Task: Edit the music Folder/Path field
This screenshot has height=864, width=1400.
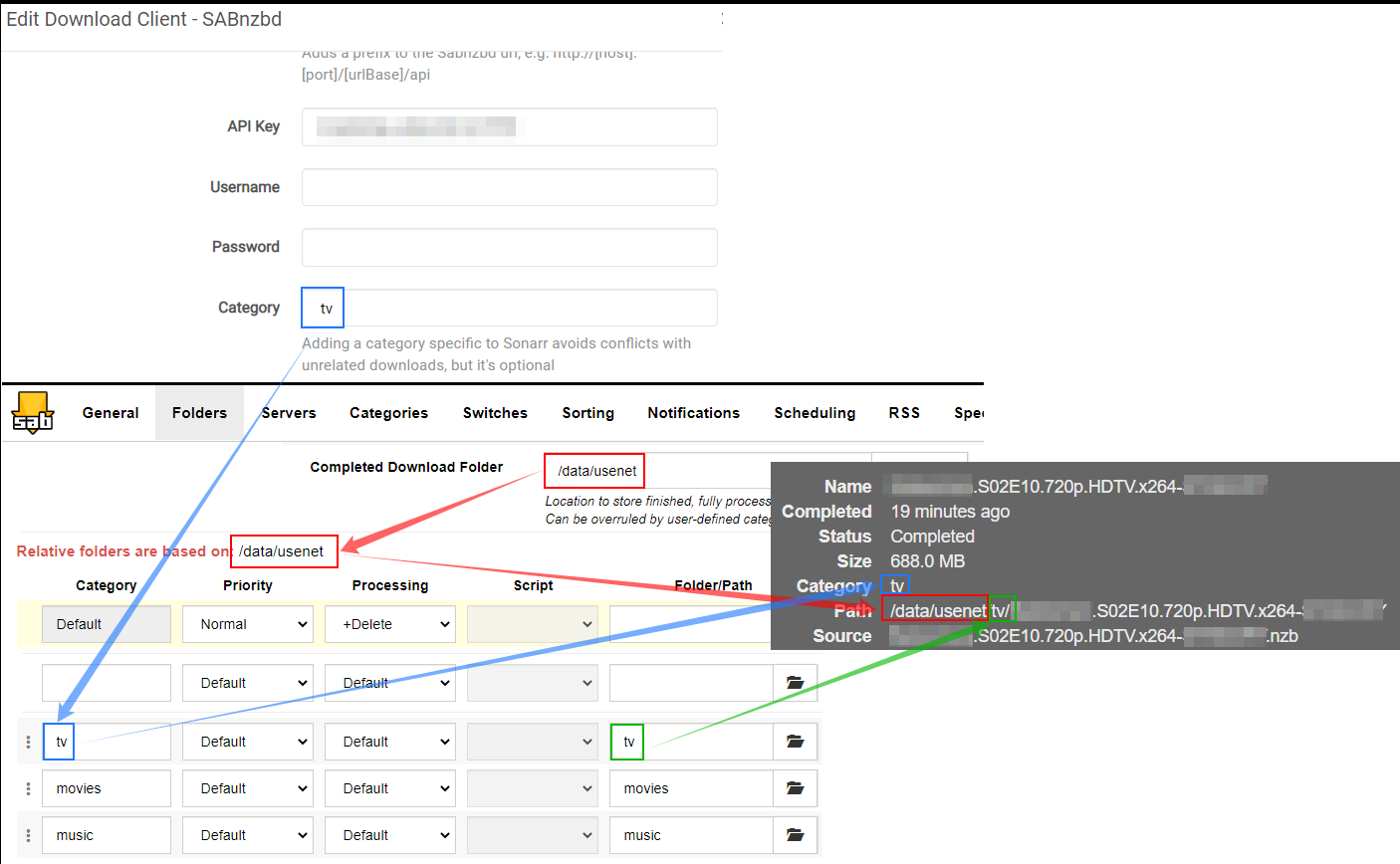Action: click(691, 835)
